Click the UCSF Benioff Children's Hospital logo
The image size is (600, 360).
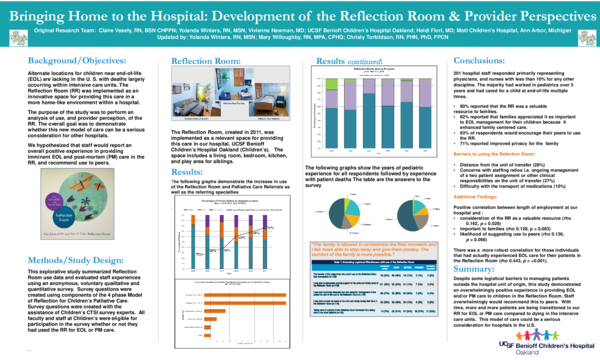[547, 342]
